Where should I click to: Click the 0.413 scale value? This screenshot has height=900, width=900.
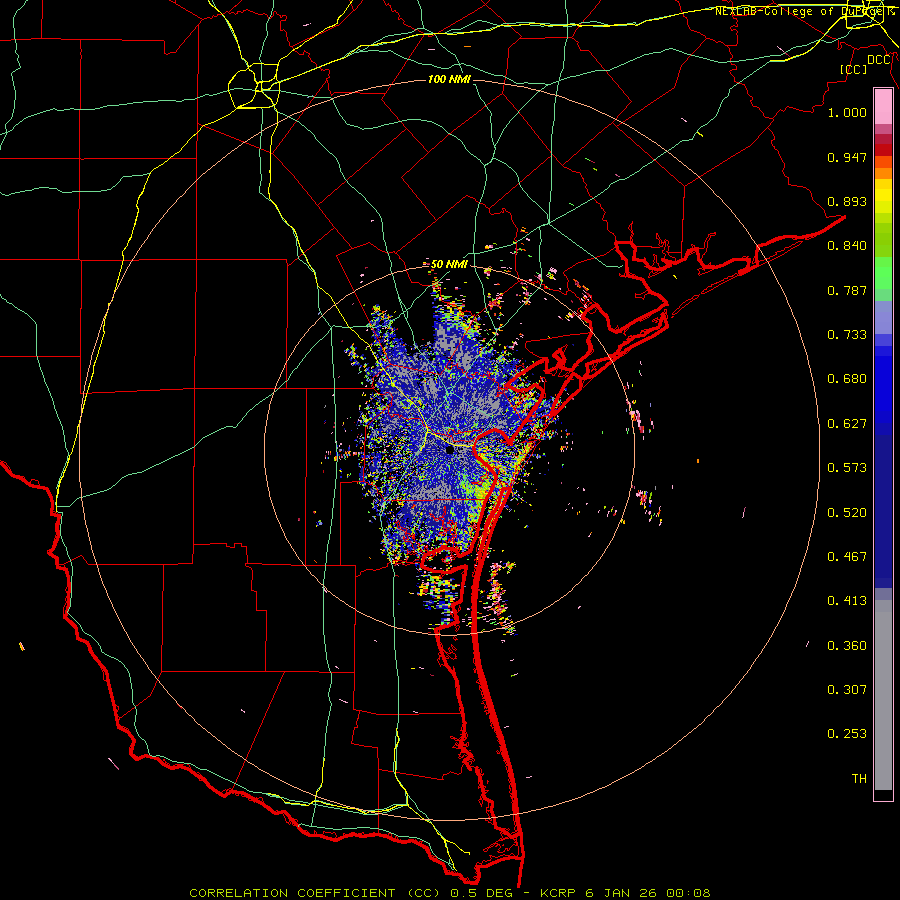[847, 601]
